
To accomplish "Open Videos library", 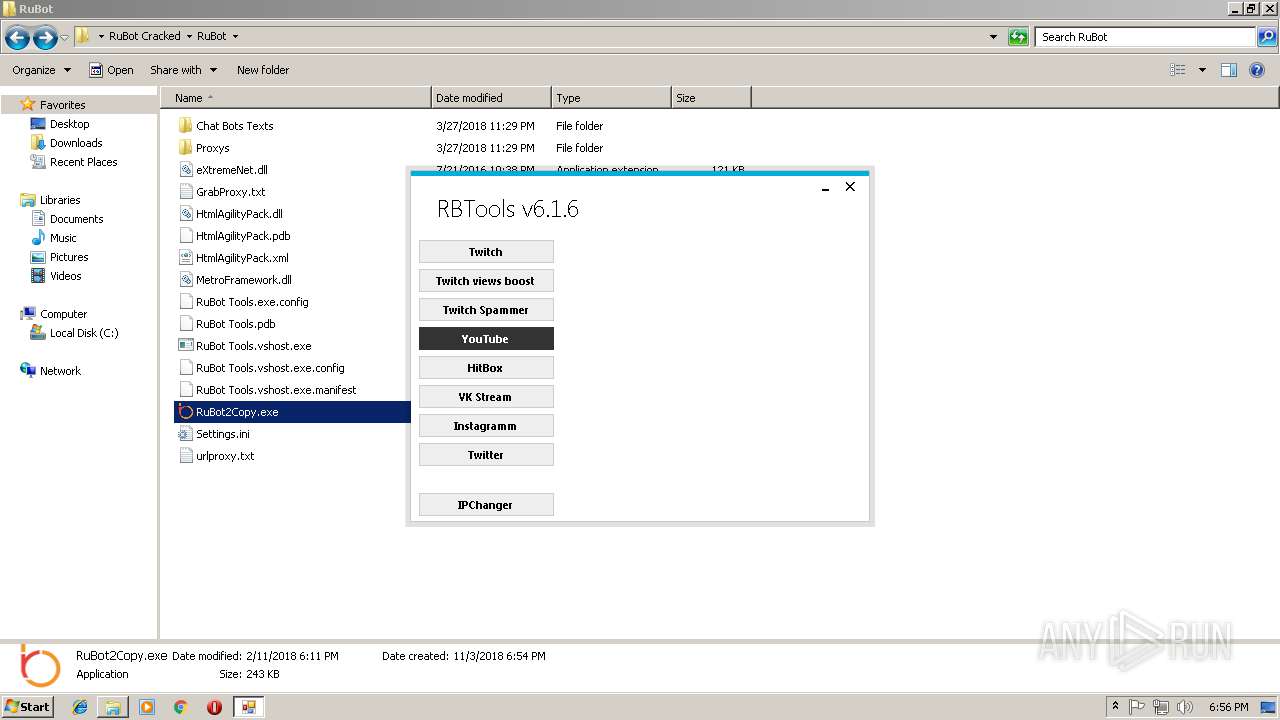I will pos(65,276).
